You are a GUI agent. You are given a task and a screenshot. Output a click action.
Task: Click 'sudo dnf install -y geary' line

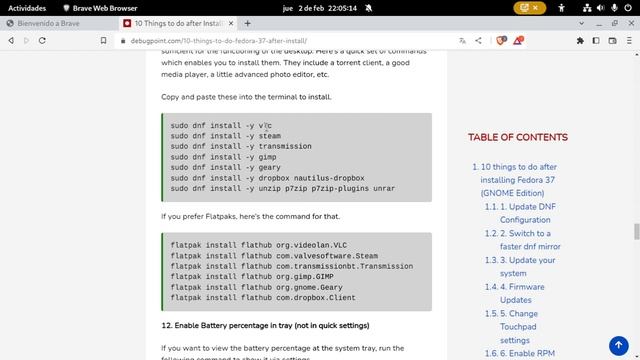tap(225, 167)
